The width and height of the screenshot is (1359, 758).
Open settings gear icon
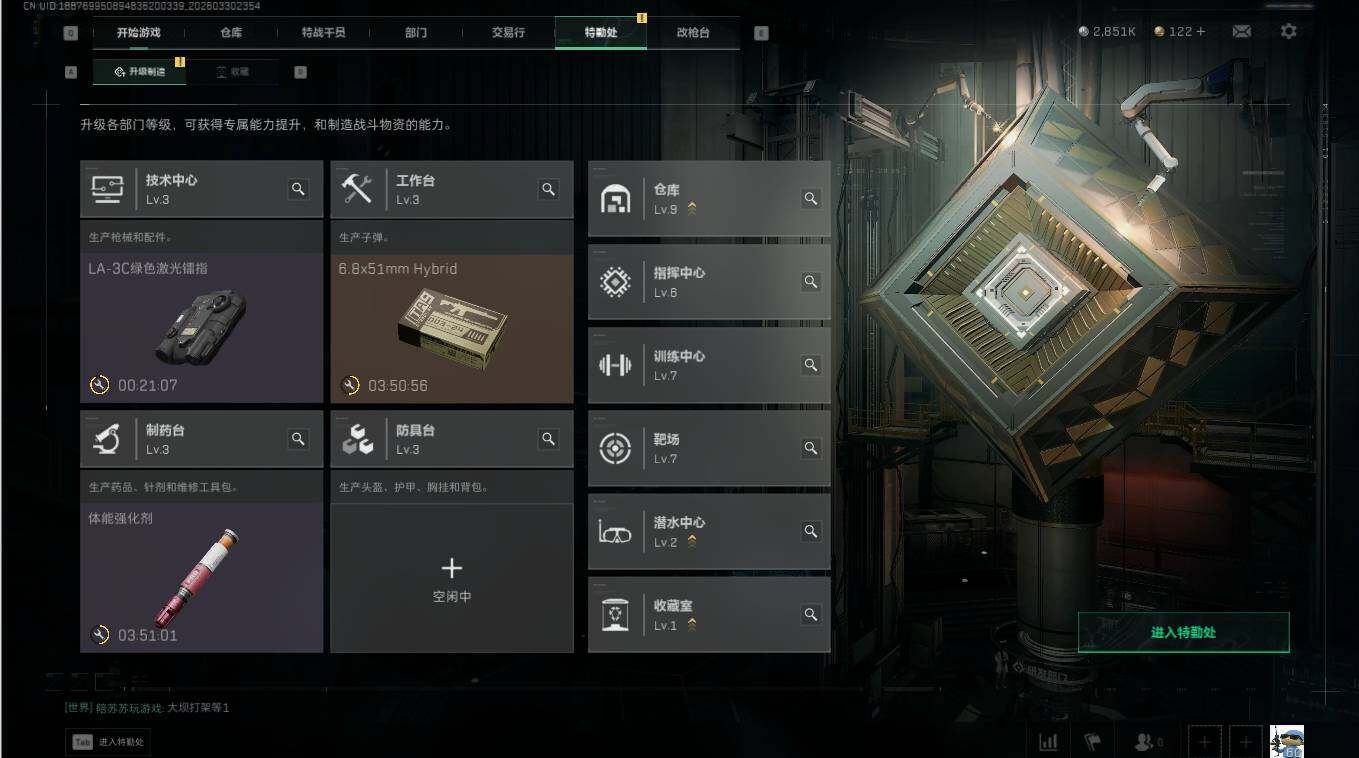1288,31
